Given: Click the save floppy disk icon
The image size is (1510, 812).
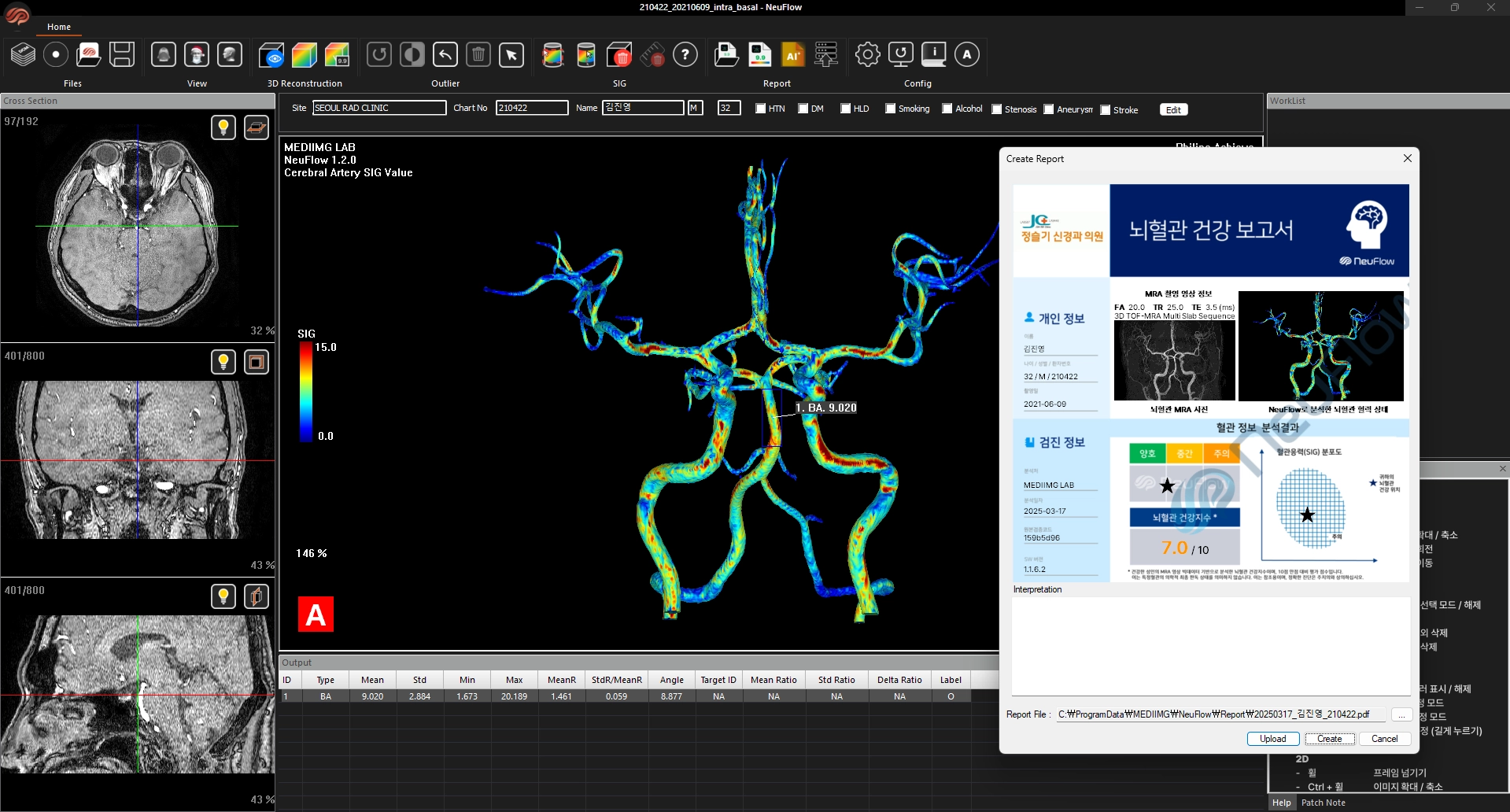Looking at the screenshot, I should [x=122, y=55].
